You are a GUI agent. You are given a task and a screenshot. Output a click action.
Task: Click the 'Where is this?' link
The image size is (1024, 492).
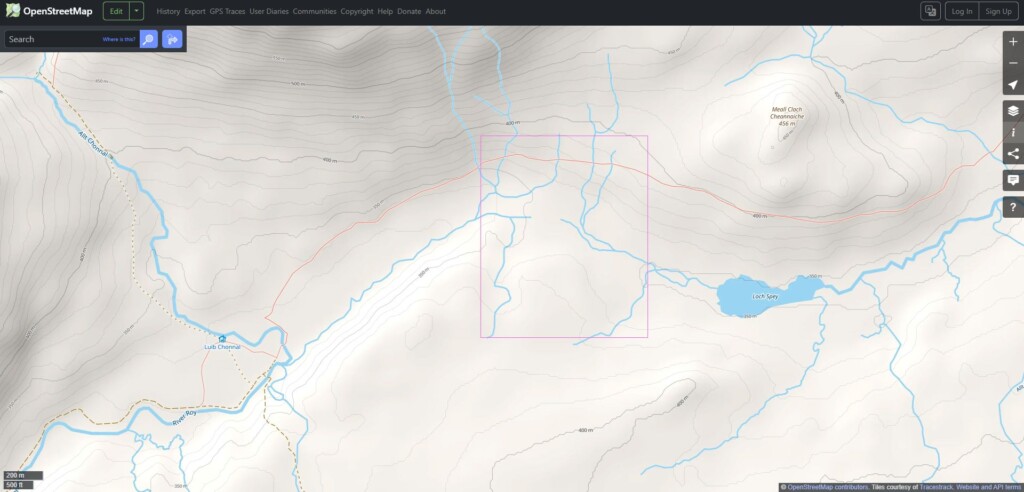pos(119,39)
